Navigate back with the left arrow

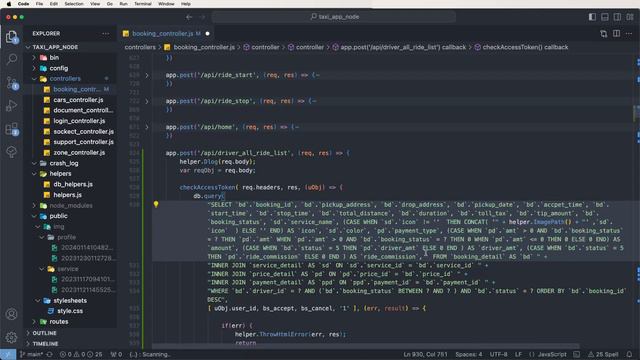pos(189,17)
